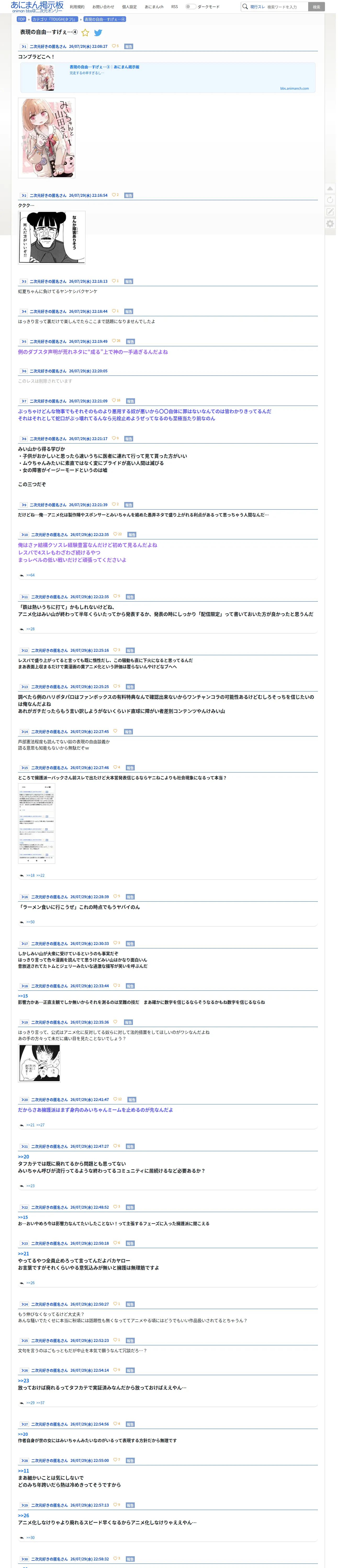
Task: Click the reply arrow icon beside >>64
Action: [x=22, y=575]
